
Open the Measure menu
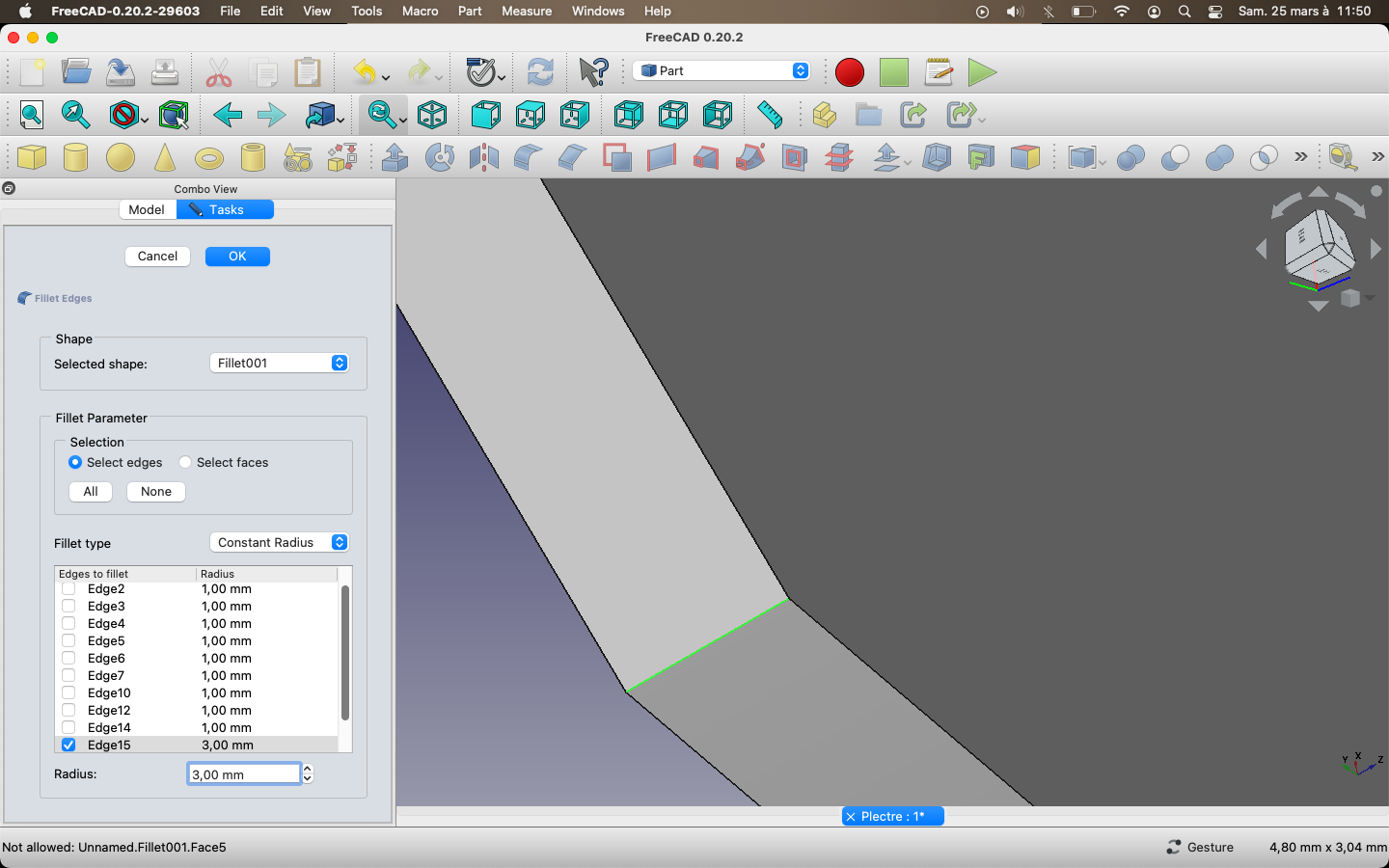(x=527, y=11)
